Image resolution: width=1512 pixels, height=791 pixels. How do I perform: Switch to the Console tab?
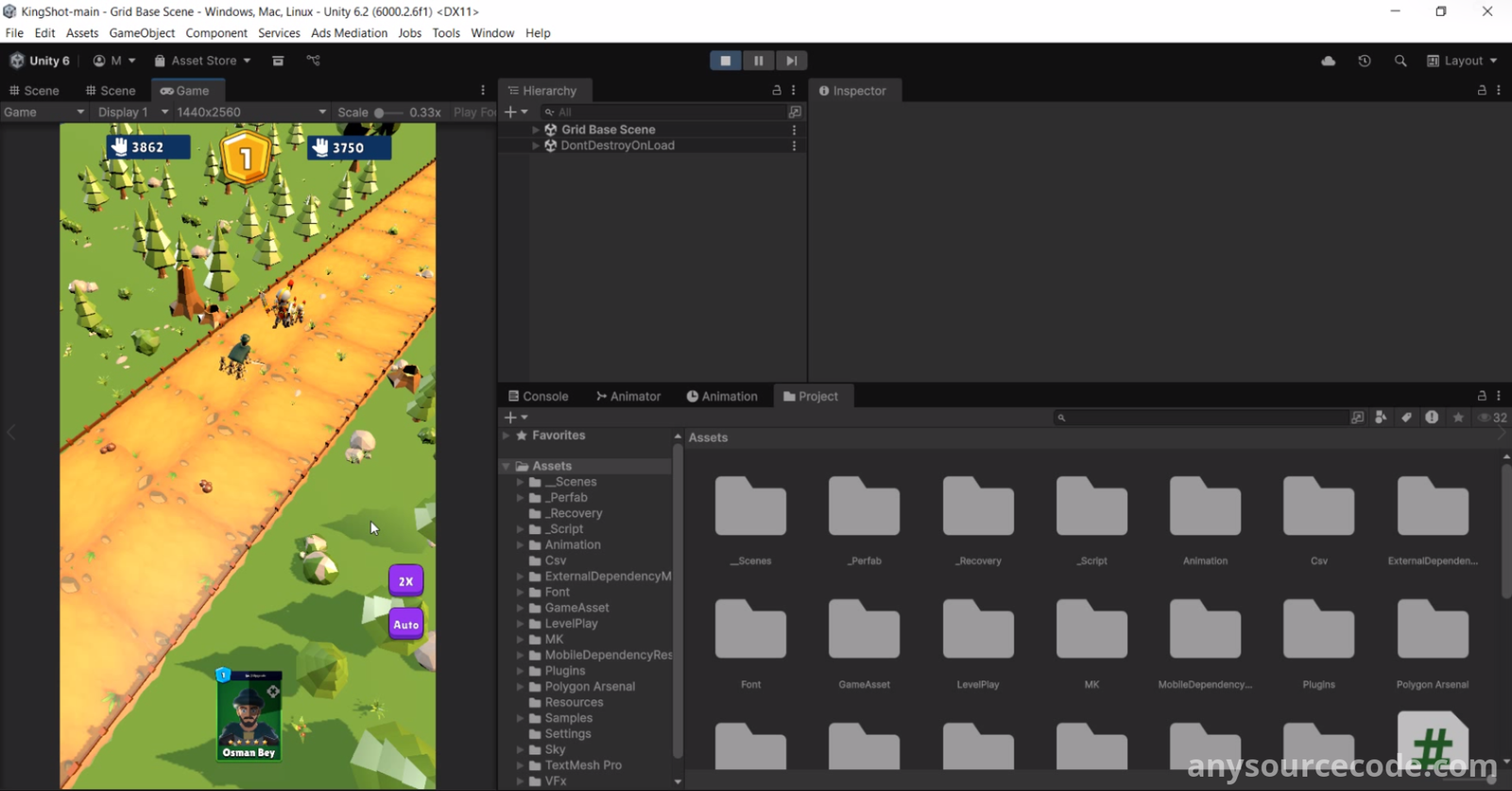click(x=538, y=396)
